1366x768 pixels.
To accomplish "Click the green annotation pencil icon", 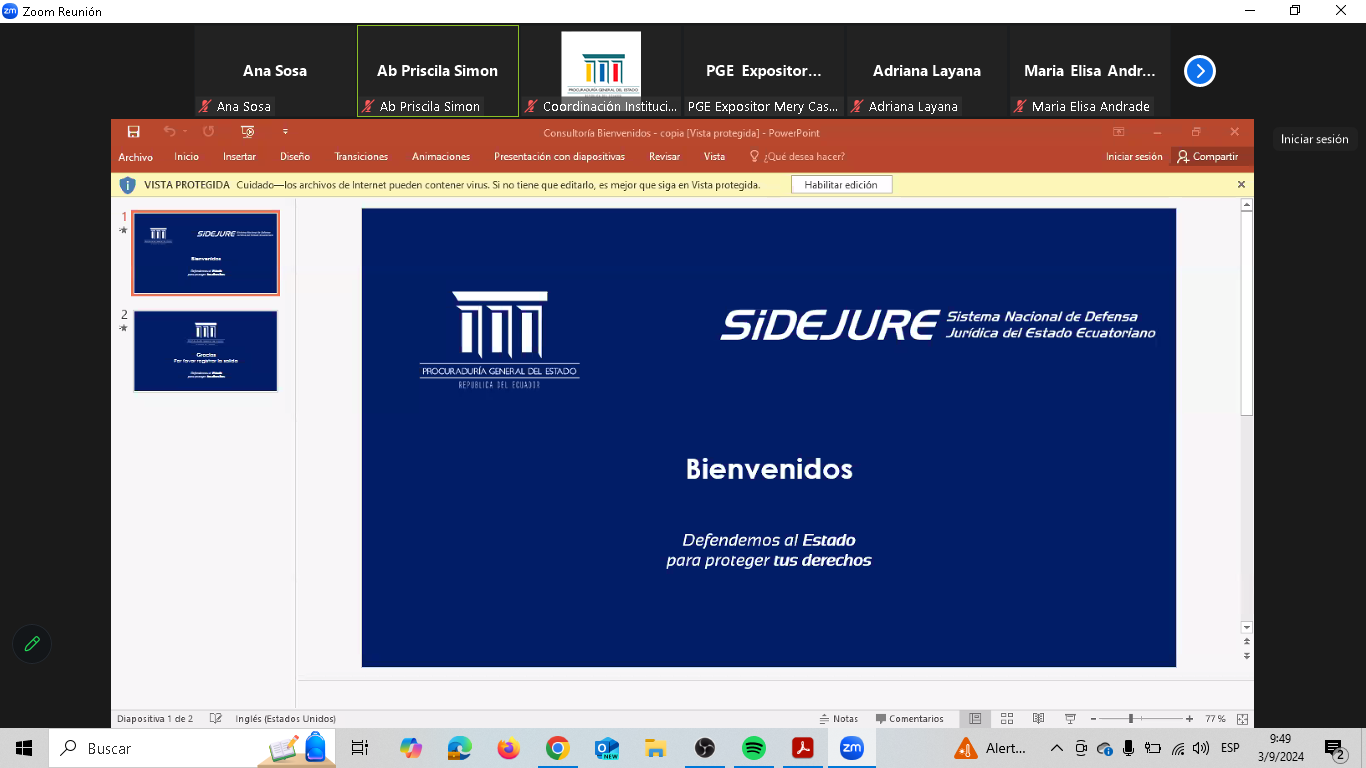I will tap(32, 644).
